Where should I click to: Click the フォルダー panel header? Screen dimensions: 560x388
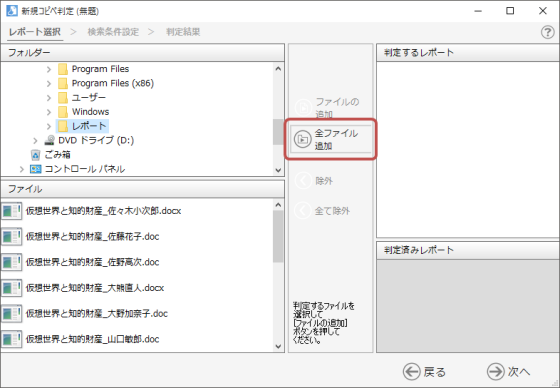142,53
